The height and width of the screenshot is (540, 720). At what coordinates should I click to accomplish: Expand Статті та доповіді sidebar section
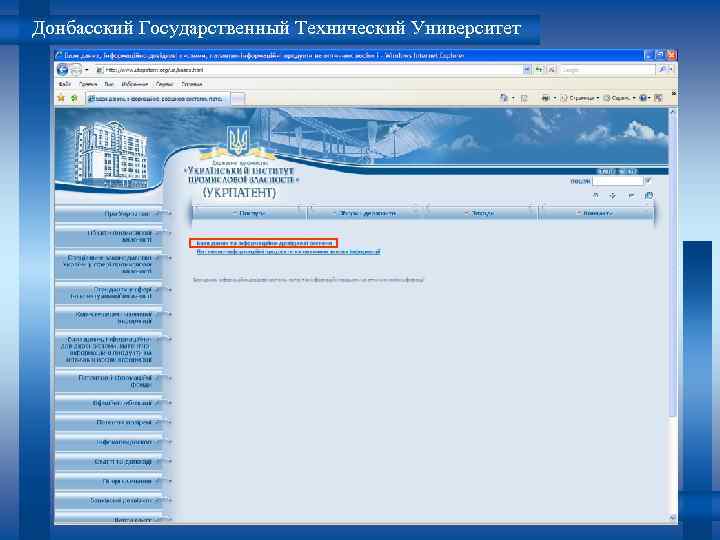tap(109, 461)
